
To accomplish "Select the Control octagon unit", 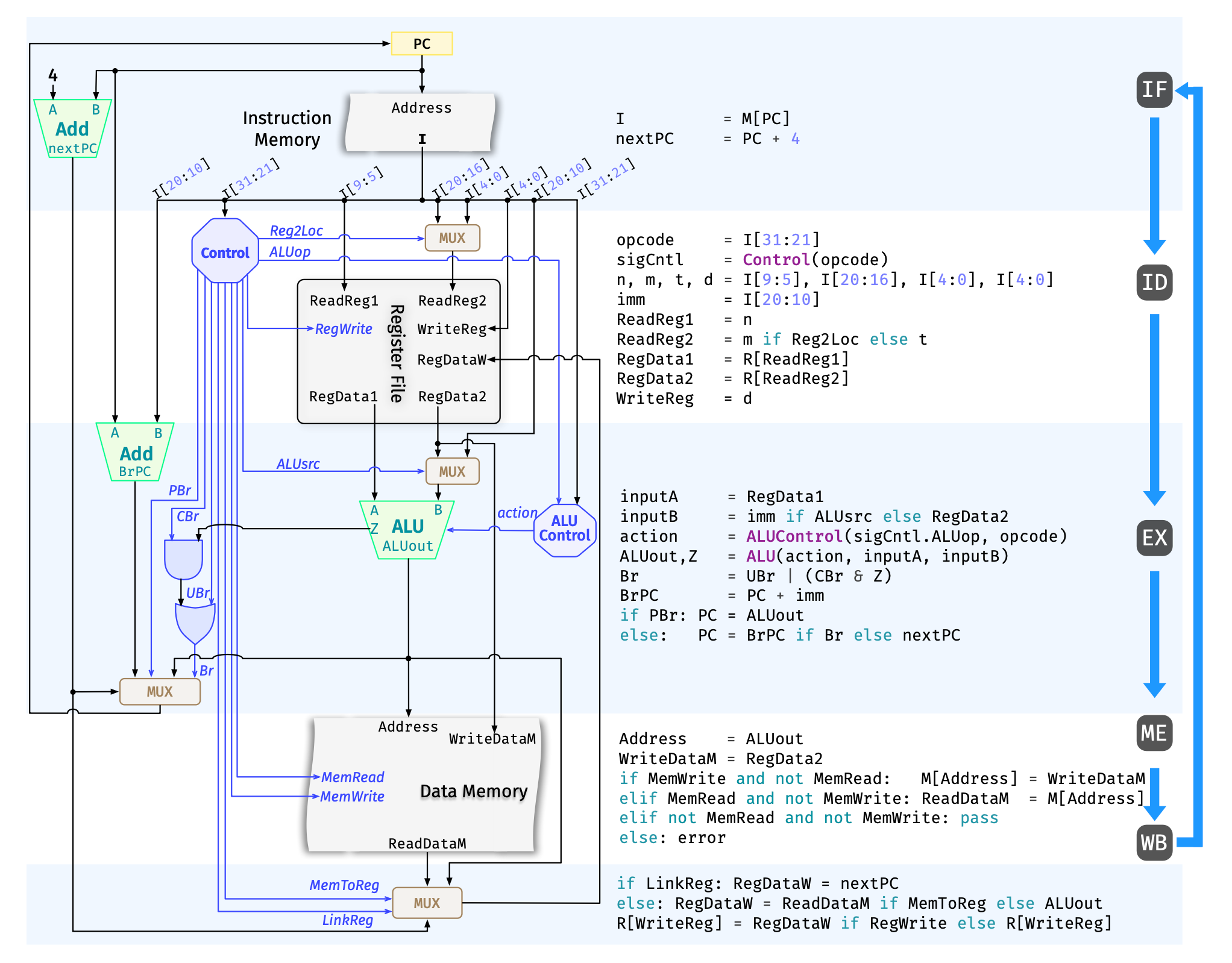I will (225, 251).
